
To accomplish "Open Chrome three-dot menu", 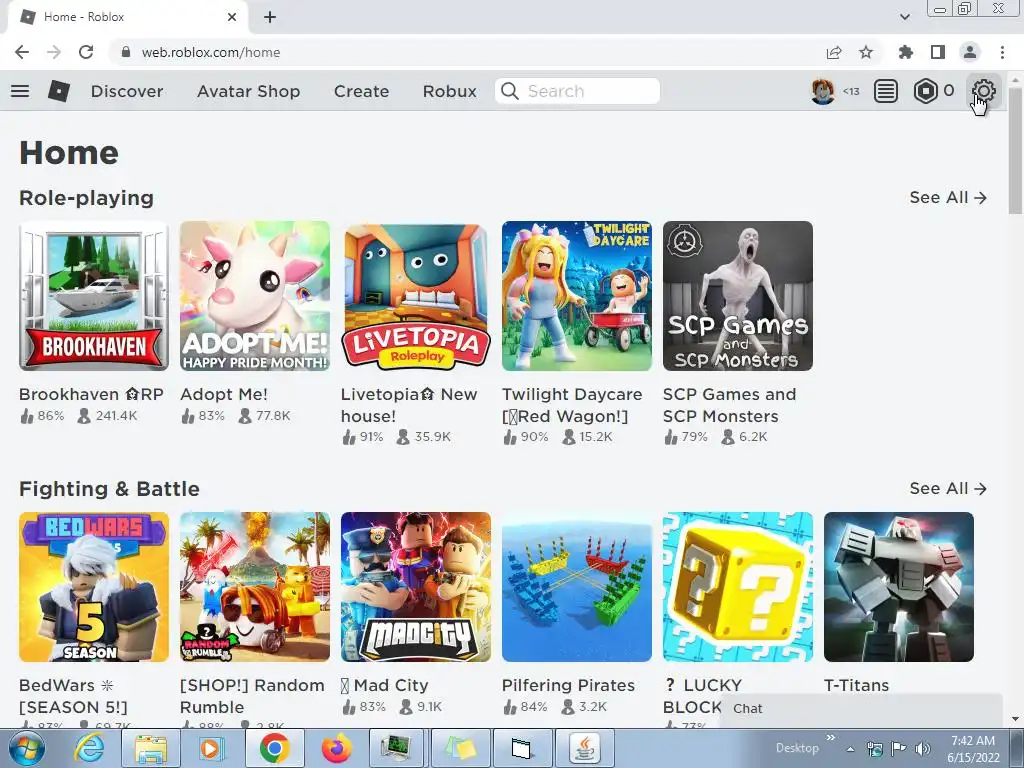I will tap(1002, 52).
